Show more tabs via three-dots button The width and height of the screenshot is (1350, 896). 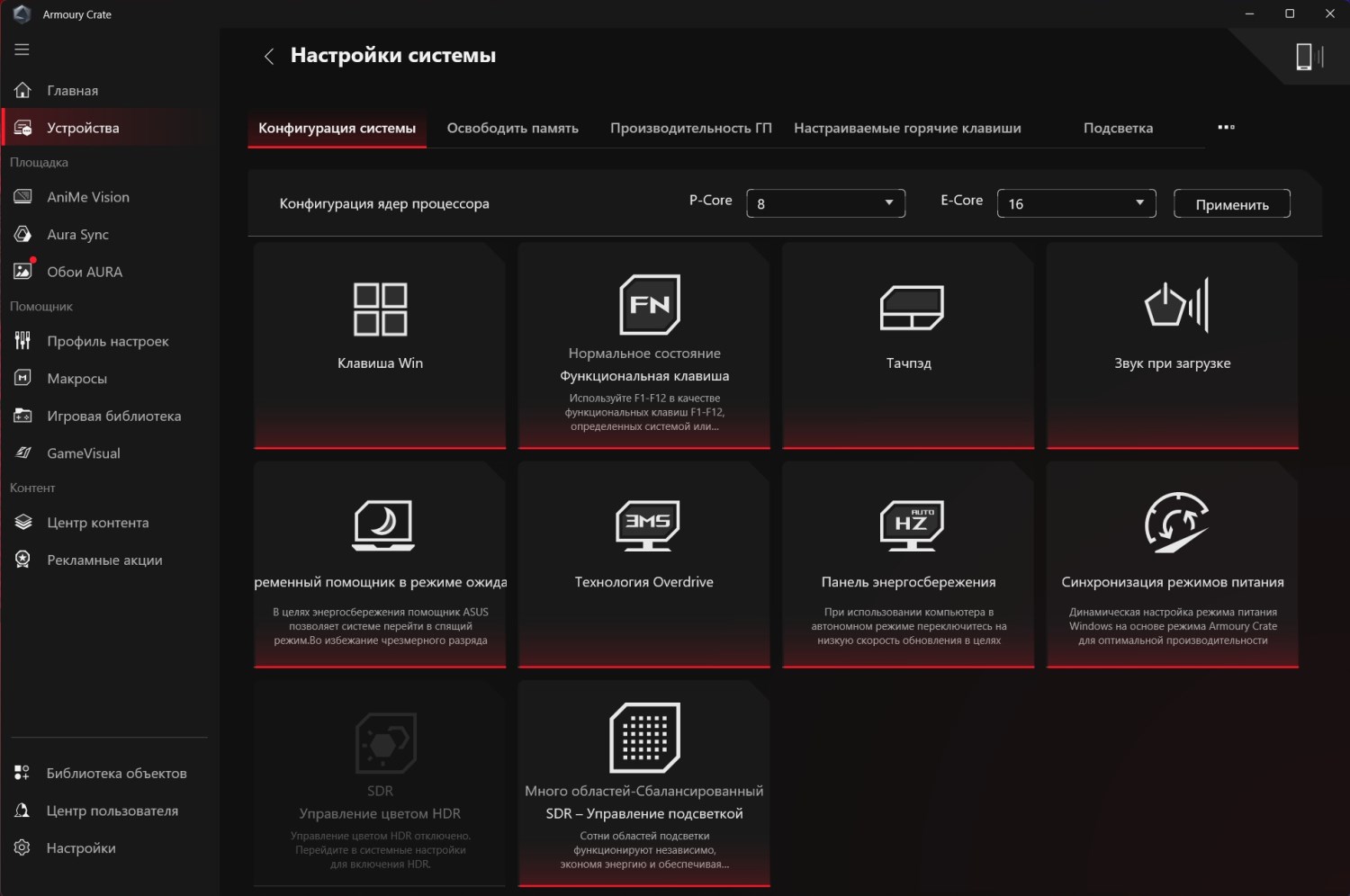point(1226,127)
